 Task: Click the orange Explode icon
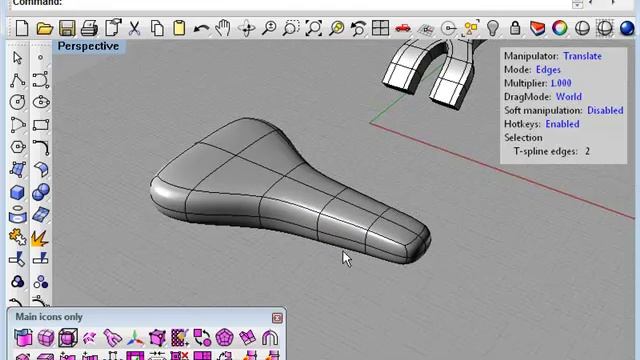coord(40,238)
